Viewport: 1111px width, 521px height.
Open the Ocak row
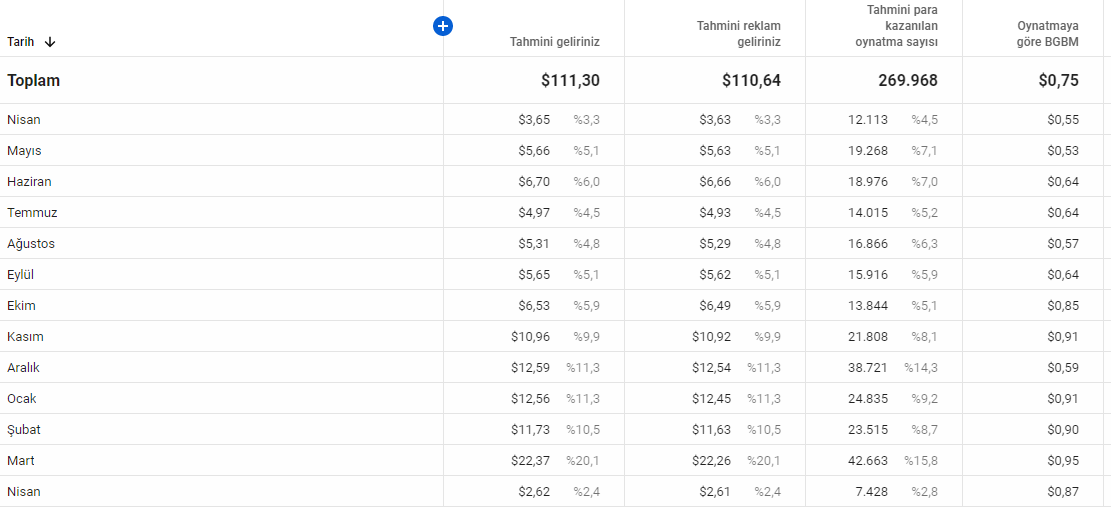pos(556,398)
